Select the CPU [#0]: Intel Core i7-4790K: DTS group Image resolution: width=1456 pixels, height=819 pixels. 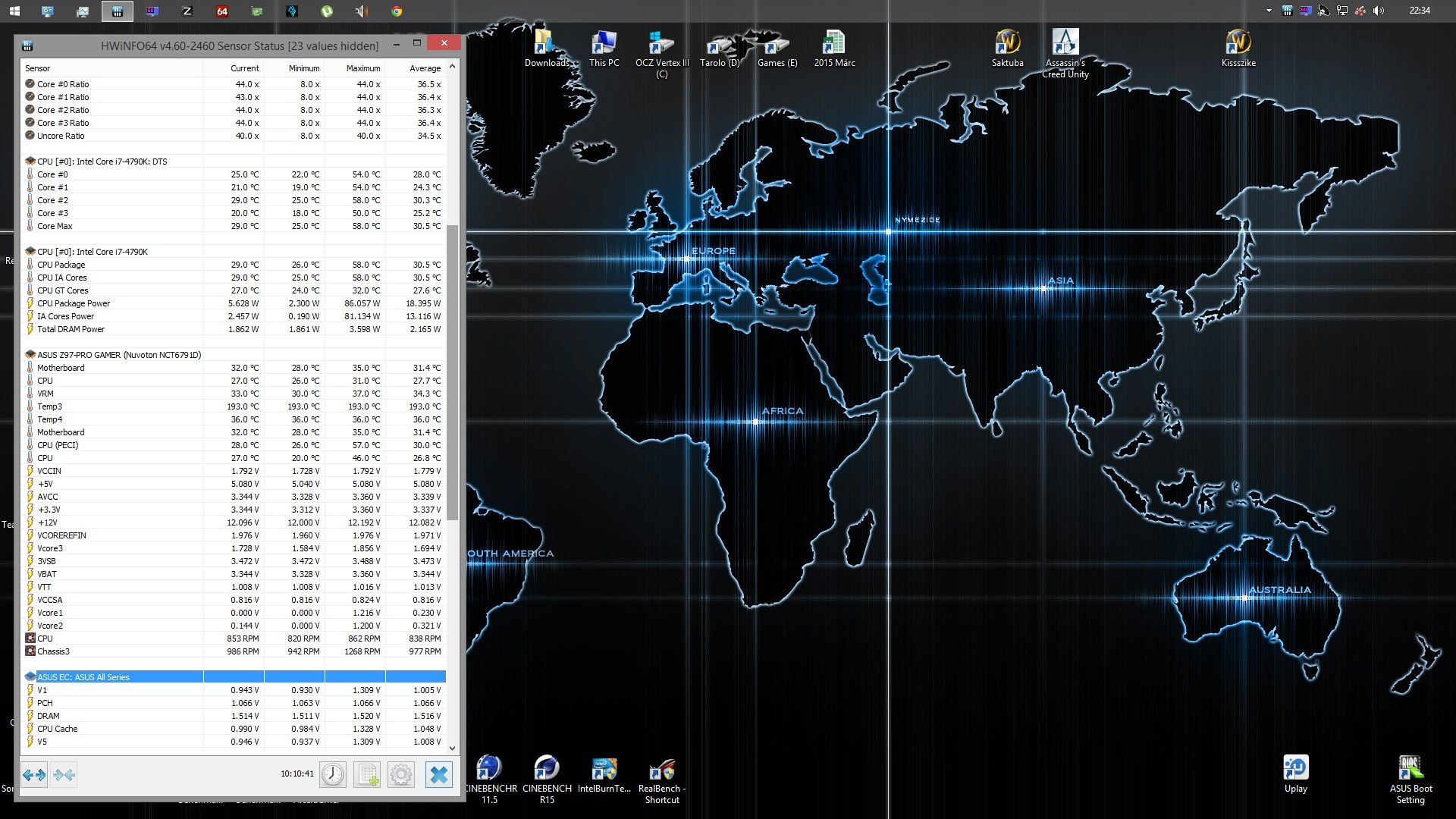[234, 162]
